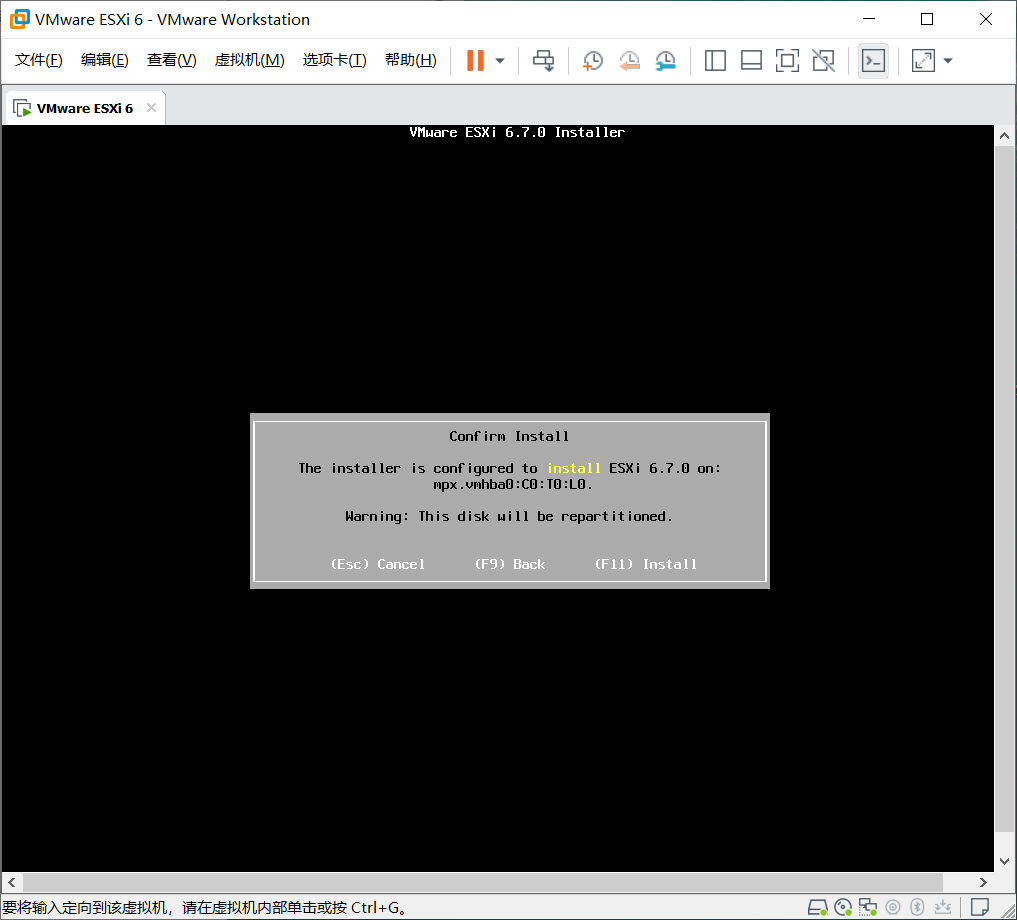Click the Confirm Install dialog title

click(509, 436)
